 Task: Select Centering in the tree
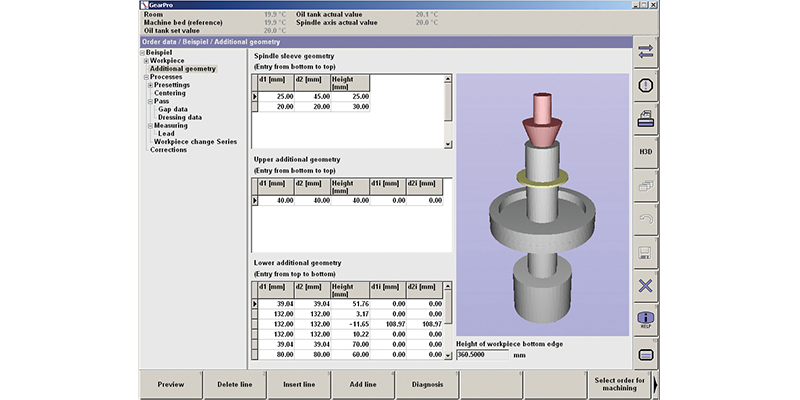pyautogui.click(x=170, y=93)
